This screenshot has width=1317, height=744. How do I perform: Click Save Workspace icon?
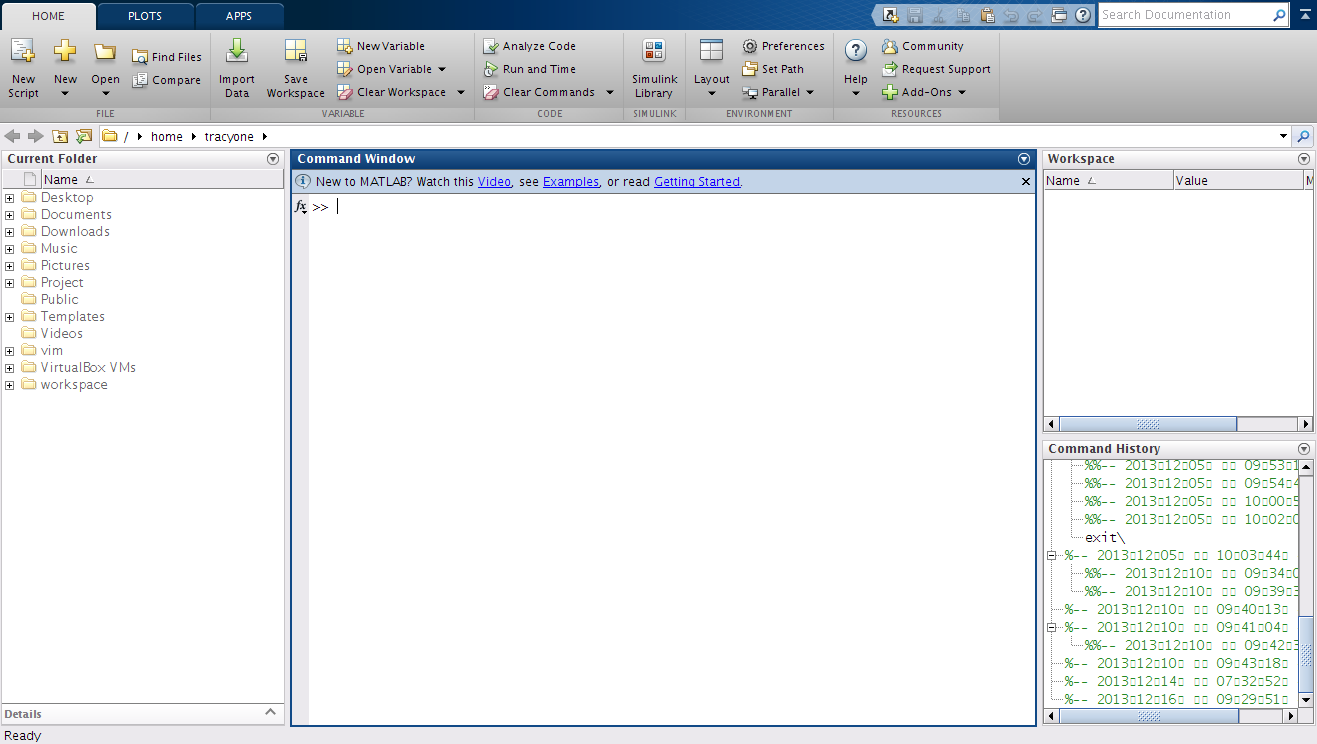pos(295,51)
